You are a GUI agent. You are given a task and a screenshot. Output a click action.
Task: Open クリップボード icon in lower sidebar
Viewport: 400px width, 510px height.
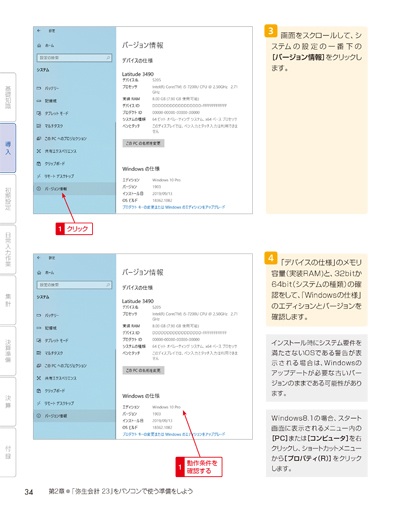39,391
